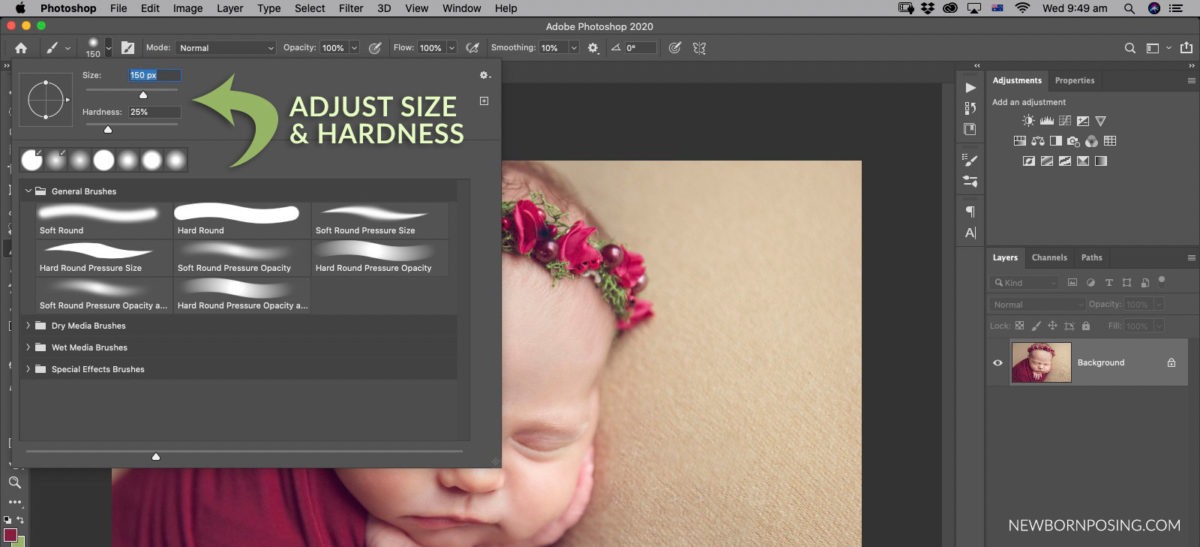Switch to the Paths tab

[x=1091, y=257]
